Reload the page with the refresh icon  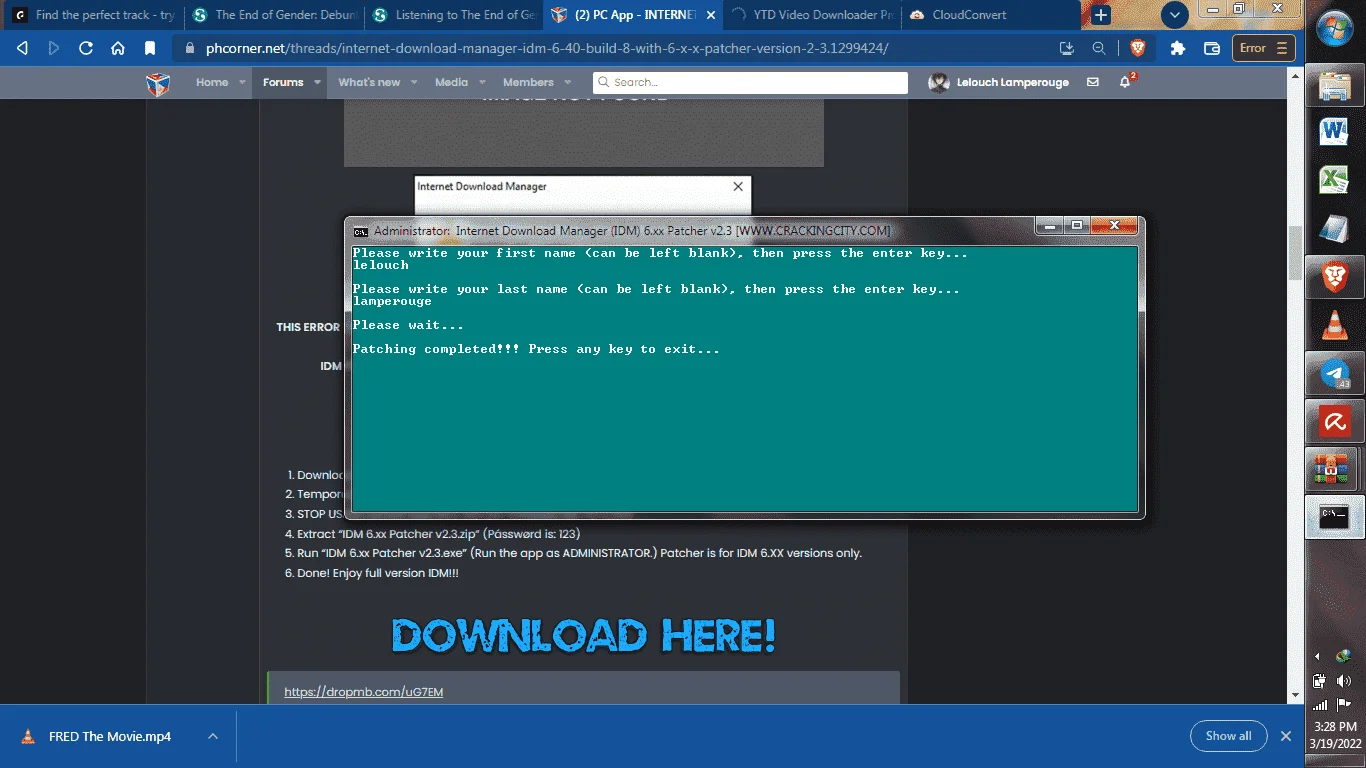pyautogui.click(x=86, y=48)
